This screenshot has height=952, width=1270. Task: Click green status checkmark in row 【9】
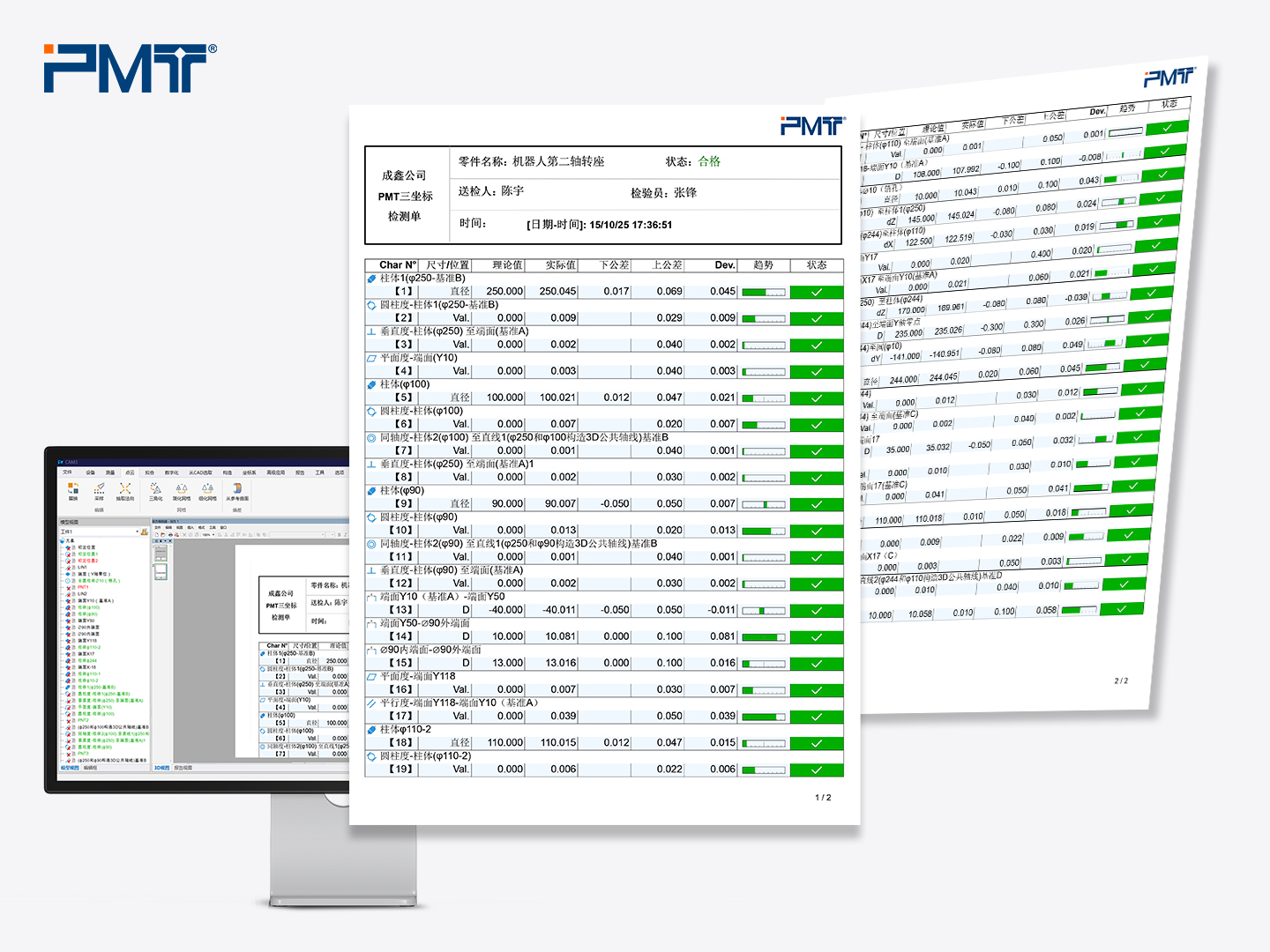point(817,504)
